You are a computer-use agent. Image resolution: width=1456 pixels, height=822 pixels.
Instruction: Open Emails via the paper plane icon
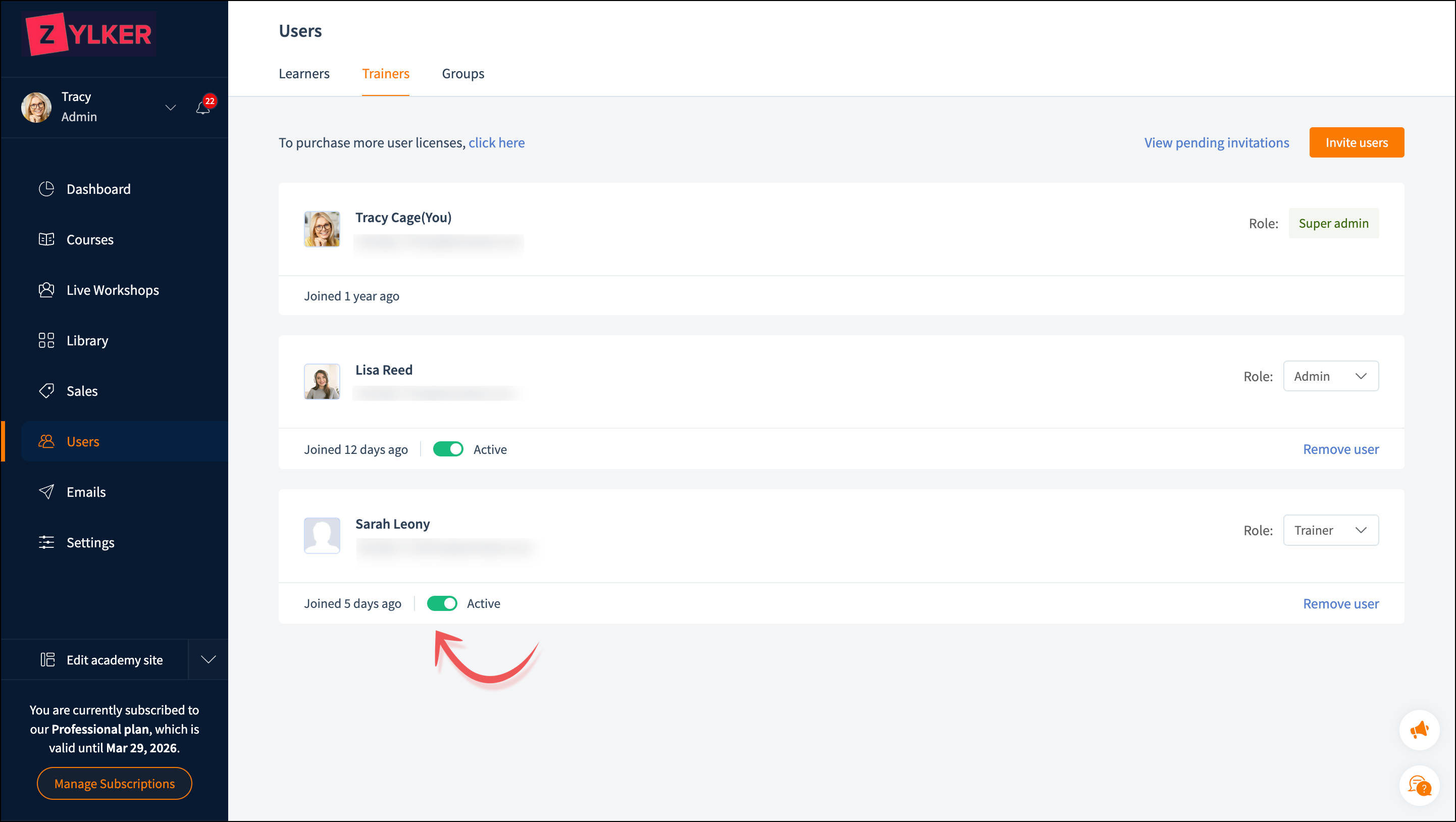46,492
